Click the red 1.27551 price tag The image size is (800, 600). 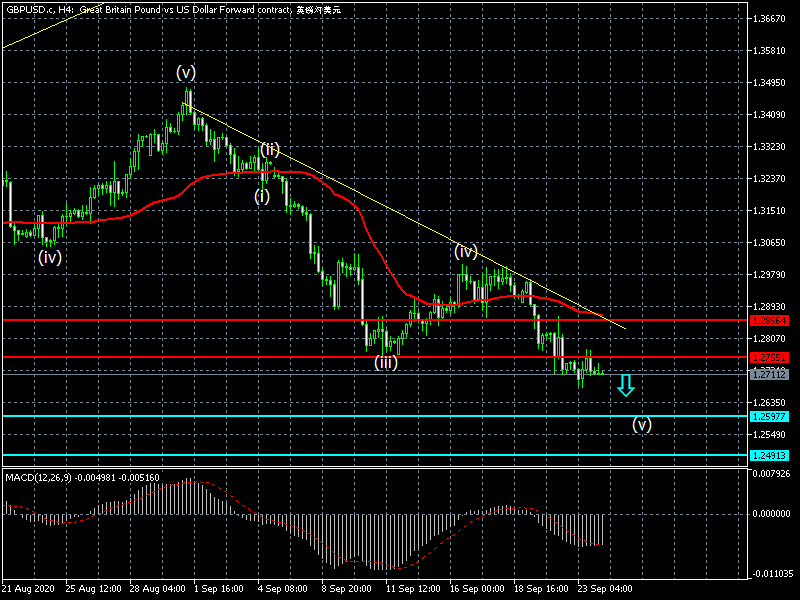(x=769, y=358)
